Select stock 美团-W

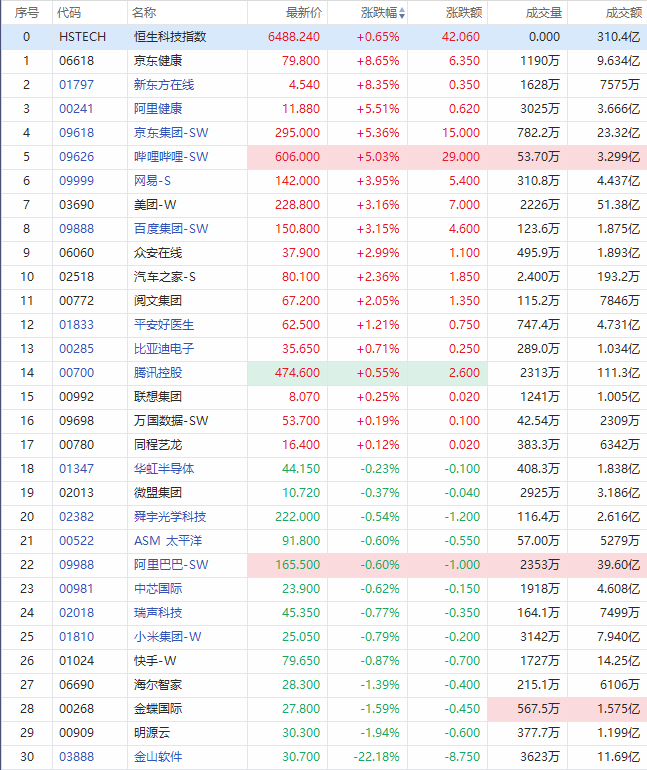click(x=155, y=205)
